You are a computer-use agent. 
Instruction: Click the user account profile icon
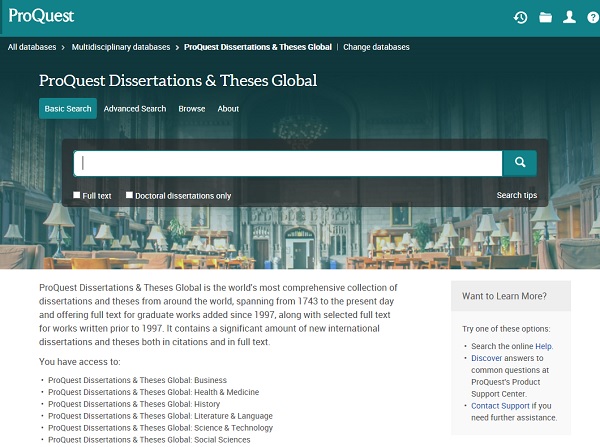570,17
